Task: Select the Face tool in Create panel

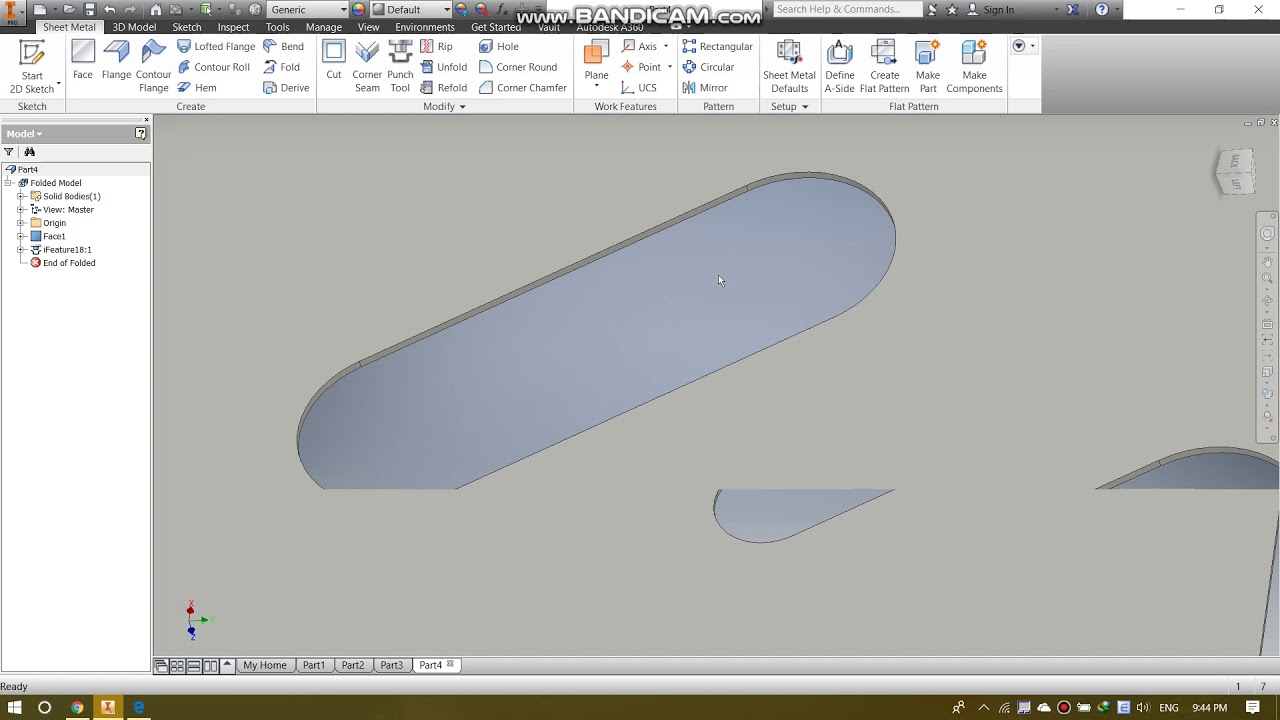Action: (x=83, y=62)
